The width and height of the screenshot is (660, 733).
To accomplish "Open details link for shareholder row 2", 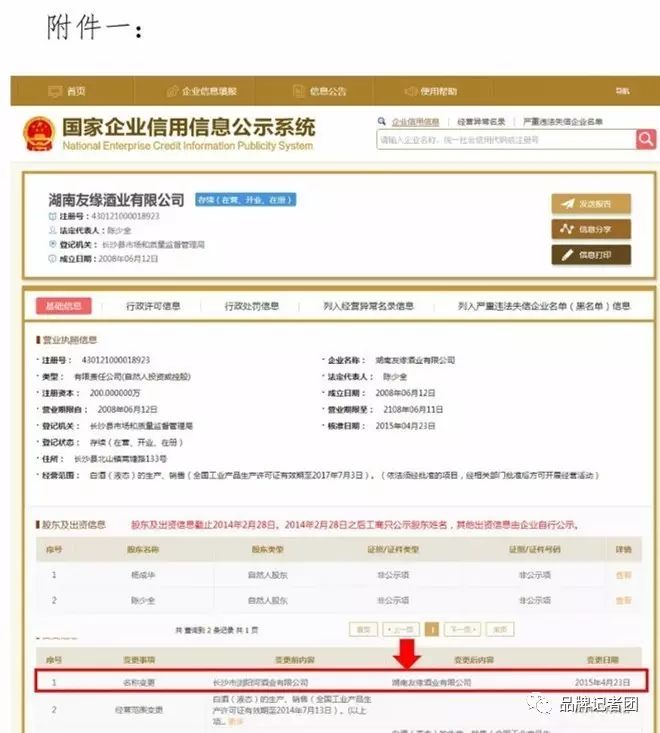I will (624, 600).
